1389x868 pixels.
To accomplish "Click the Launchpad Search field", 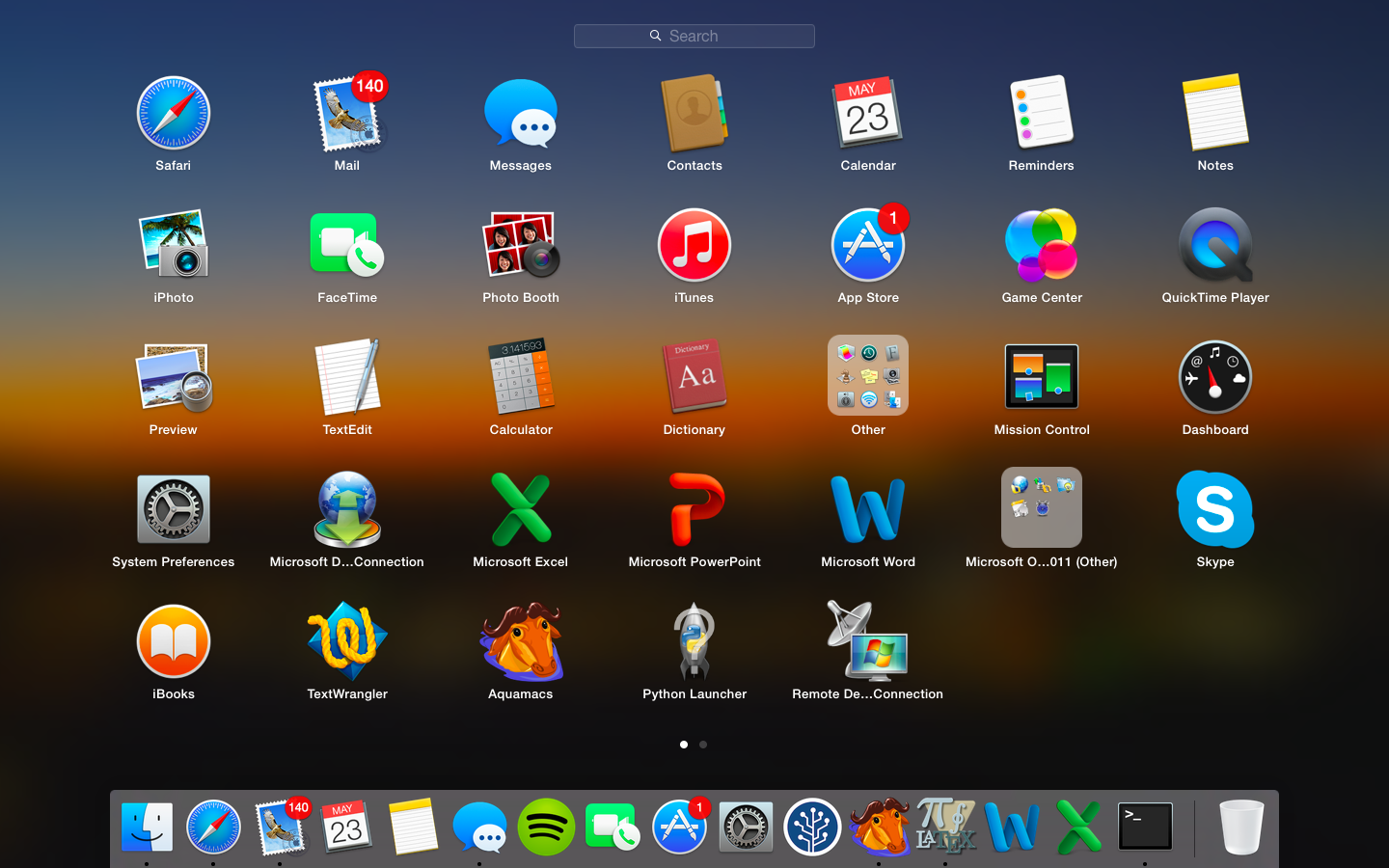I will 694,36.
